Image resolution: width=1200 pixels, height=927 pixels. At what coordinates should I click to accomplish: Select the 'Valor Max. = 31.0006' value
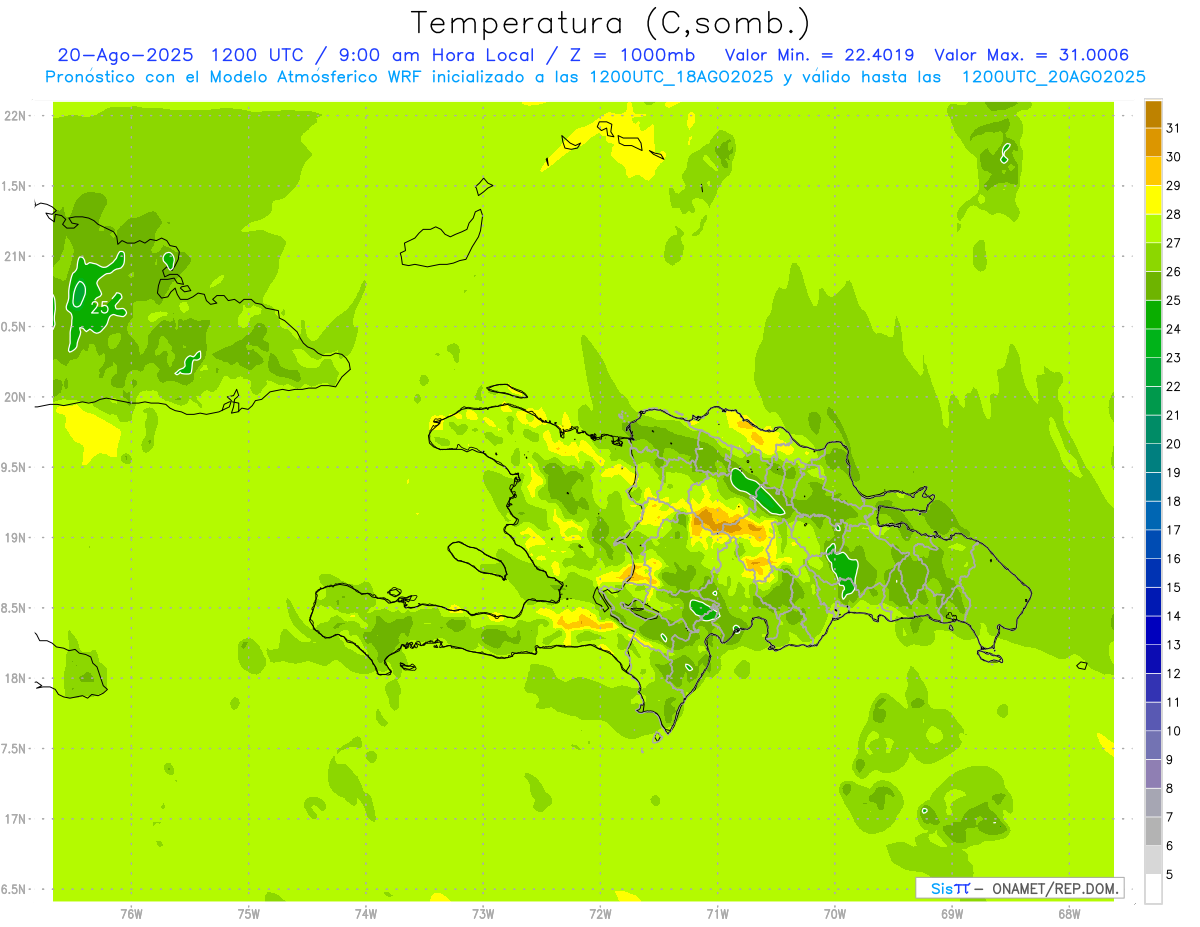(1031, 55)
